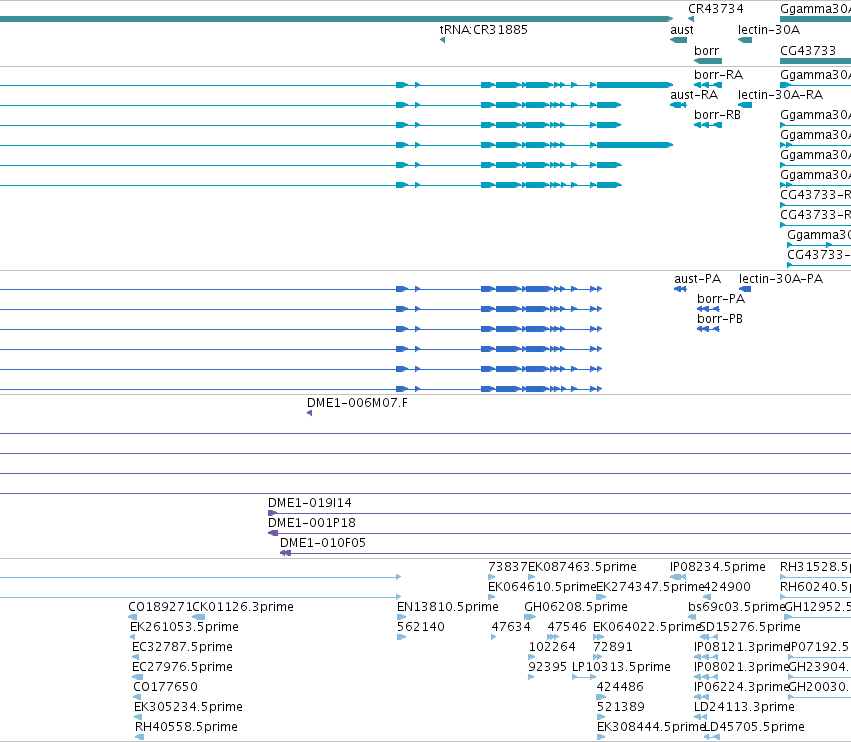Click the aust-PA protein label
The height and width of the screenshot is (742, 851).
coord(697,279)
